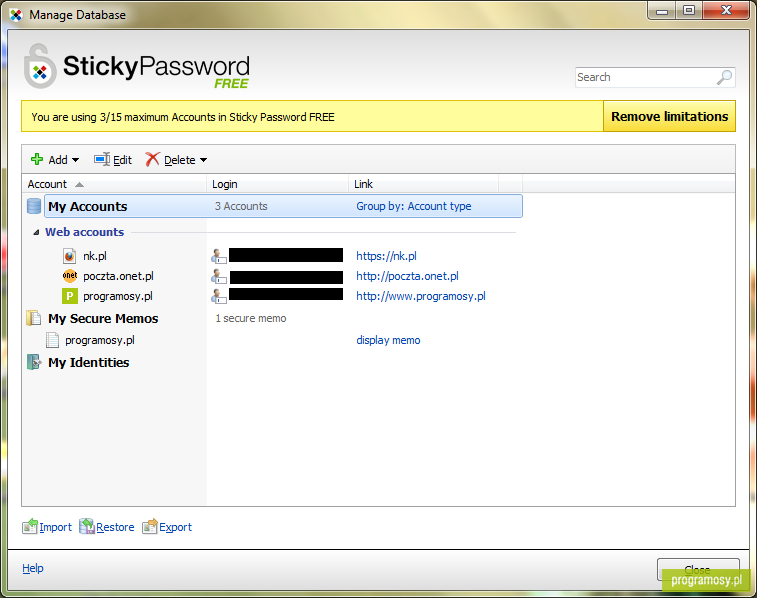Click the display memo link
Screen dimensions: 757x598
[388, 340]
